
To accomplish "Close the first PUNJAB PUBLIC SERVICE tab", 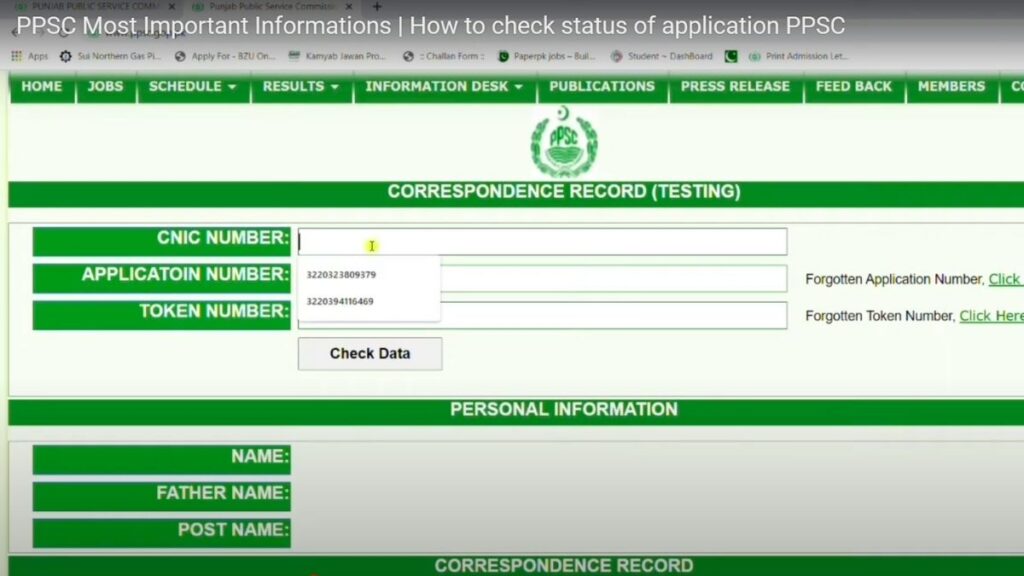I will tap(172, 7).
